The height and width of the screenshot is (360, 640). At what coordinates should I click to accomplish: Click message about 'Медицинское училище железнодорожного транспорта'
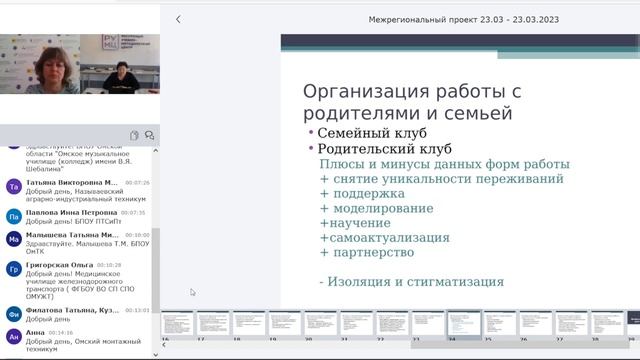(80, 285)
